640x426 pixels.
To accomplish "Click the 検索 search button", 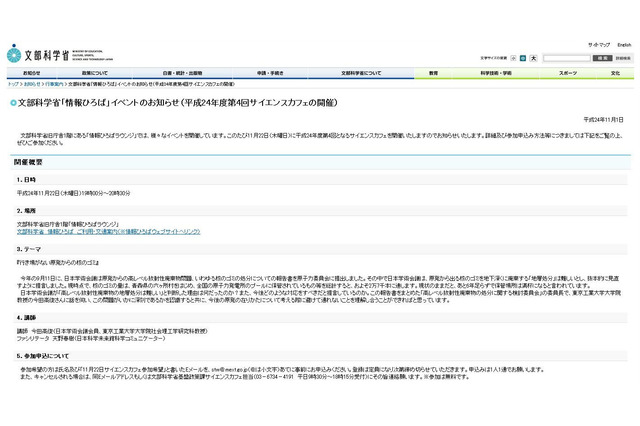I will 602,58.
